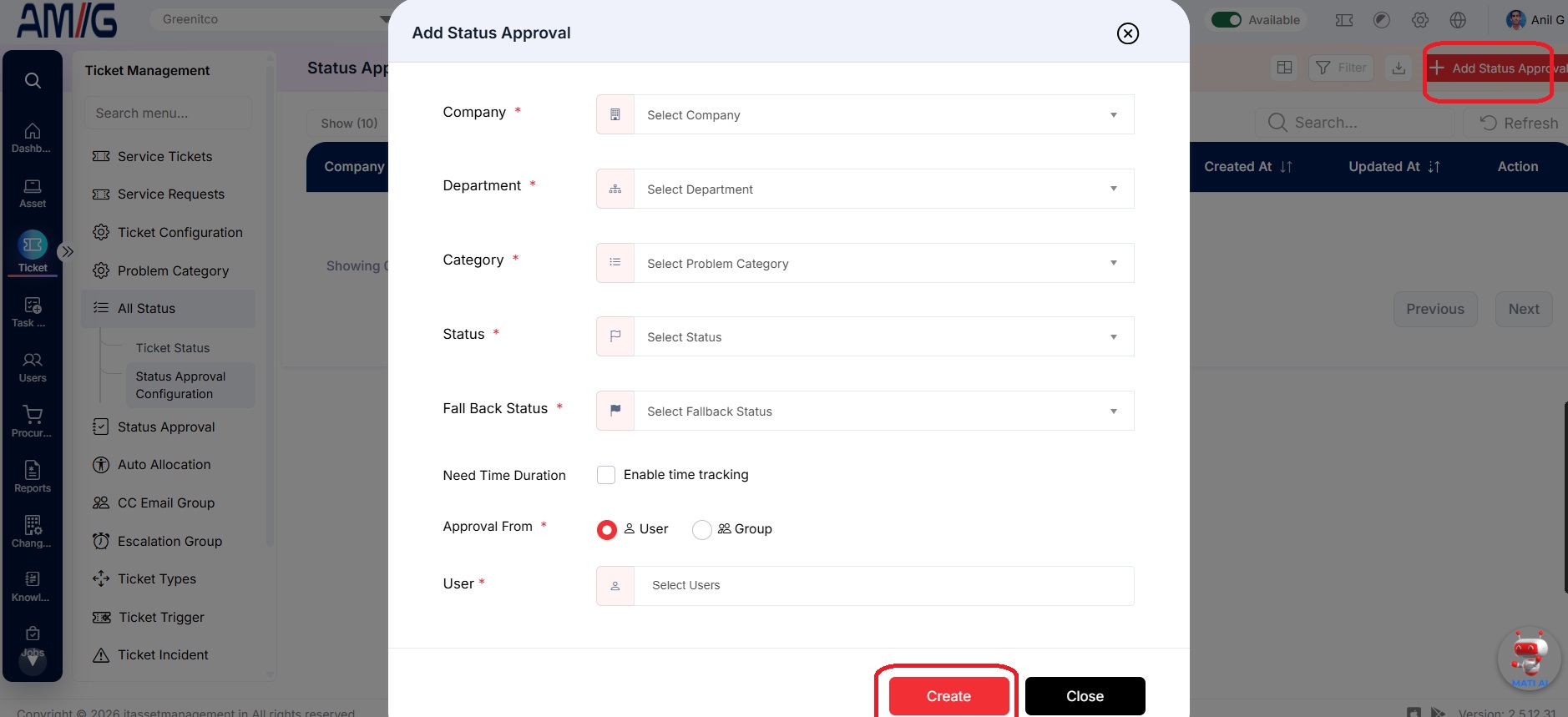Select Ticket Status submenu item
Image resolution: width=1568 pixels, height=717 pixels.
click(x=173, y=348)
